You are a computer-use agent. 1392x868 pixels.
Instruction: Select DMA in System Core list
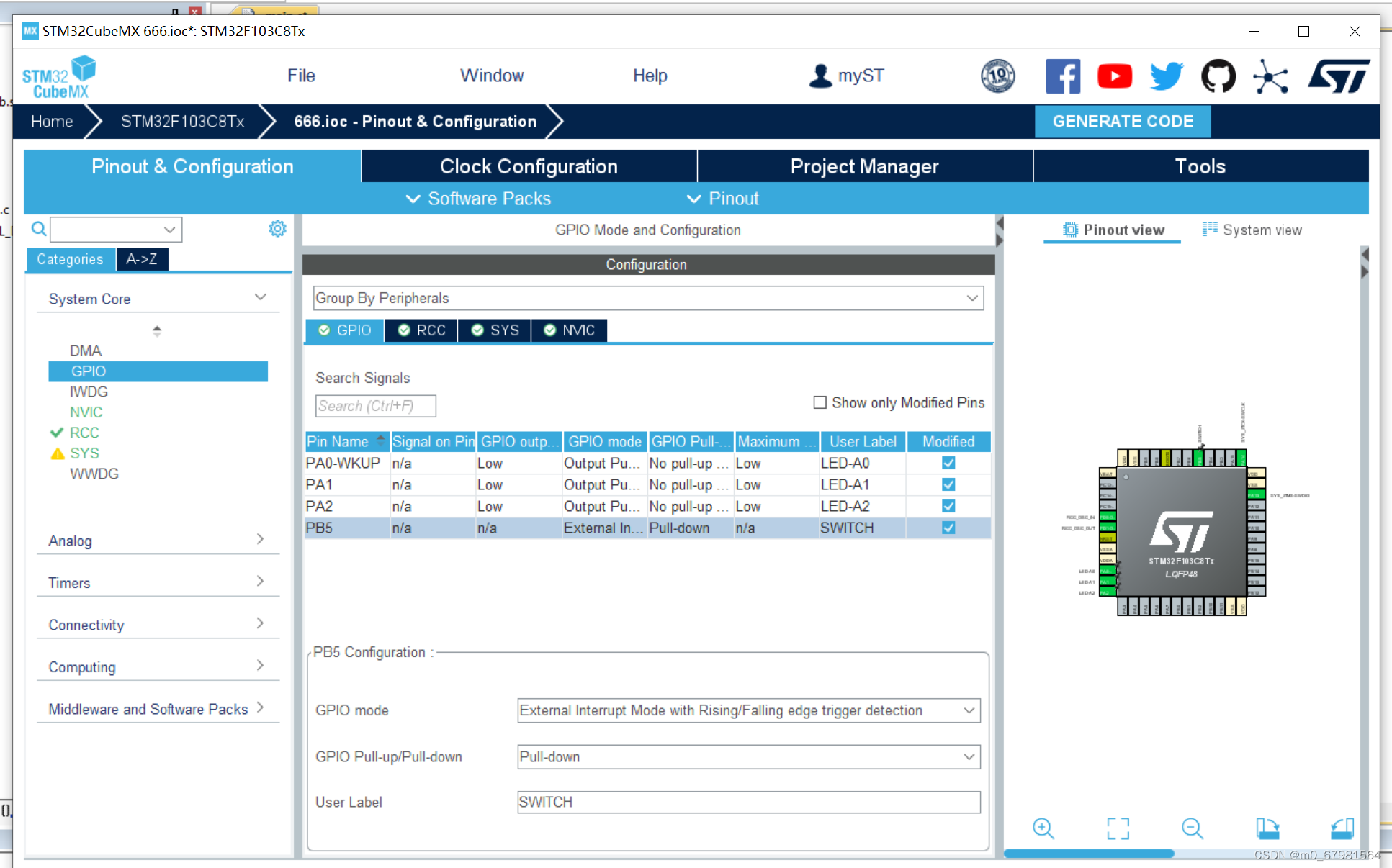[x=86, y=351]
